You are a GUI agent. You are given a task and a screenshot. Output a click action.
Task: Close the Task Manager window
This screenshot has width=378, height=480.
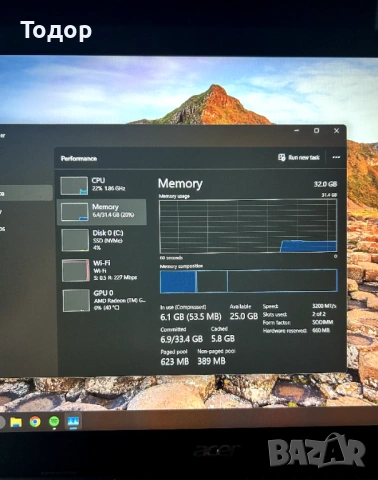point(336,131)
